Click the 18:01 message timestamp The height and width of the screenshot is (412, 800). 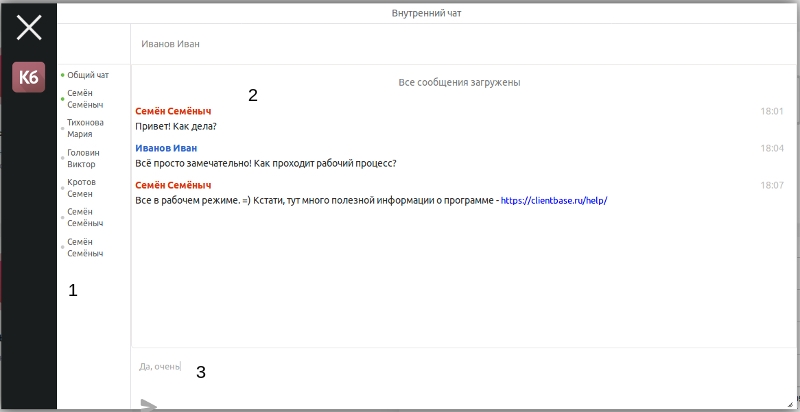click(x=771, y=111)
